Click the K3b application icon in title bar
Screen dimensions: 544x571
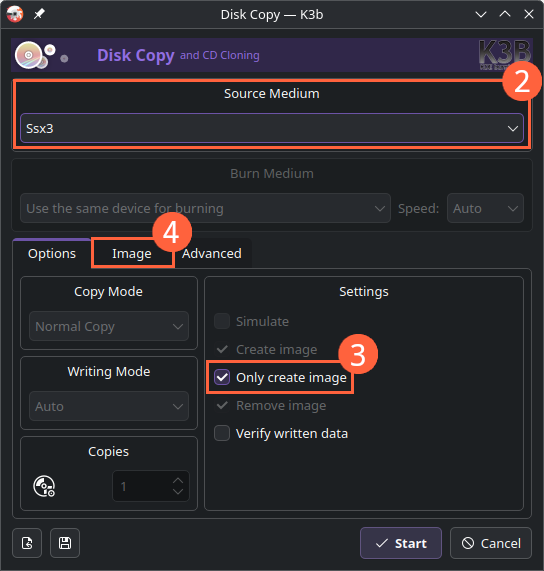click(15, 14)
